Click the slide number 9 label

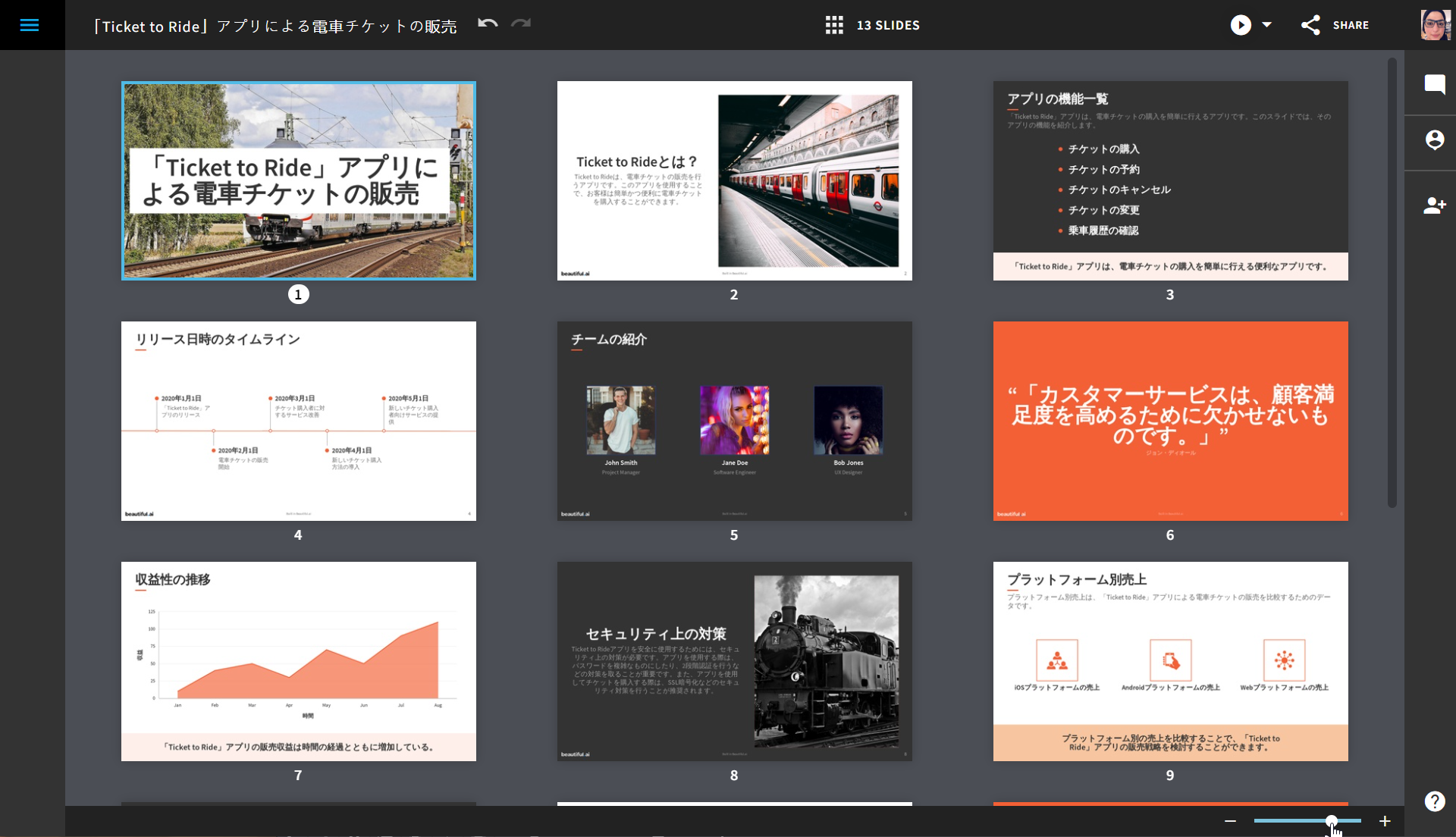point(1170,776)
